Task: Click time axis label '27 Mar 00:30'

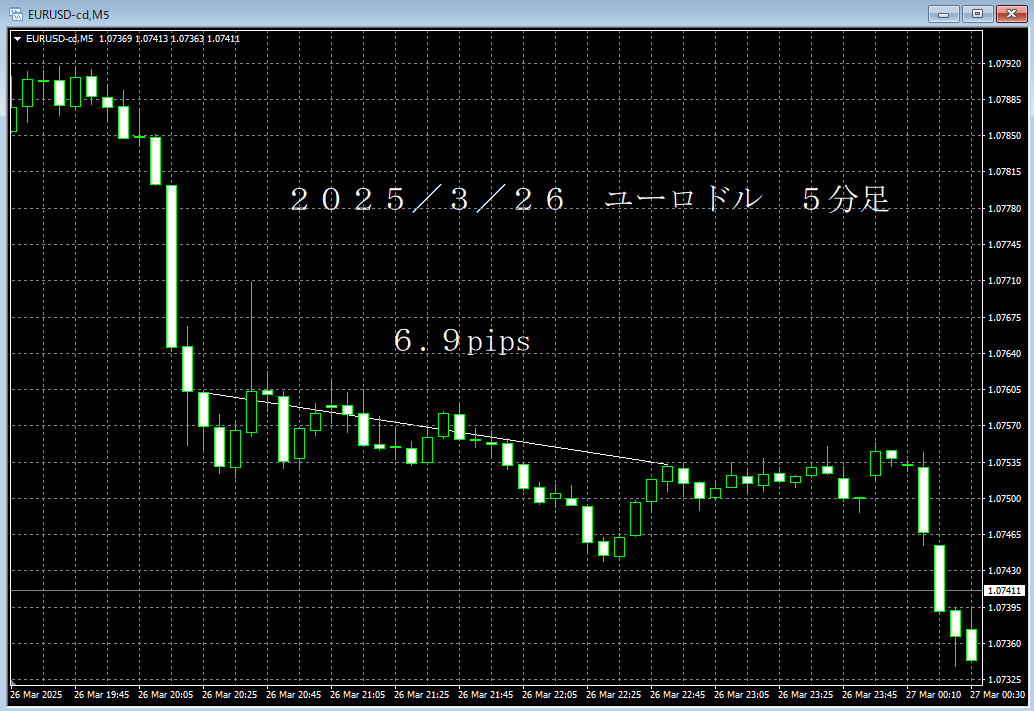Action: (x=997, y=695)
